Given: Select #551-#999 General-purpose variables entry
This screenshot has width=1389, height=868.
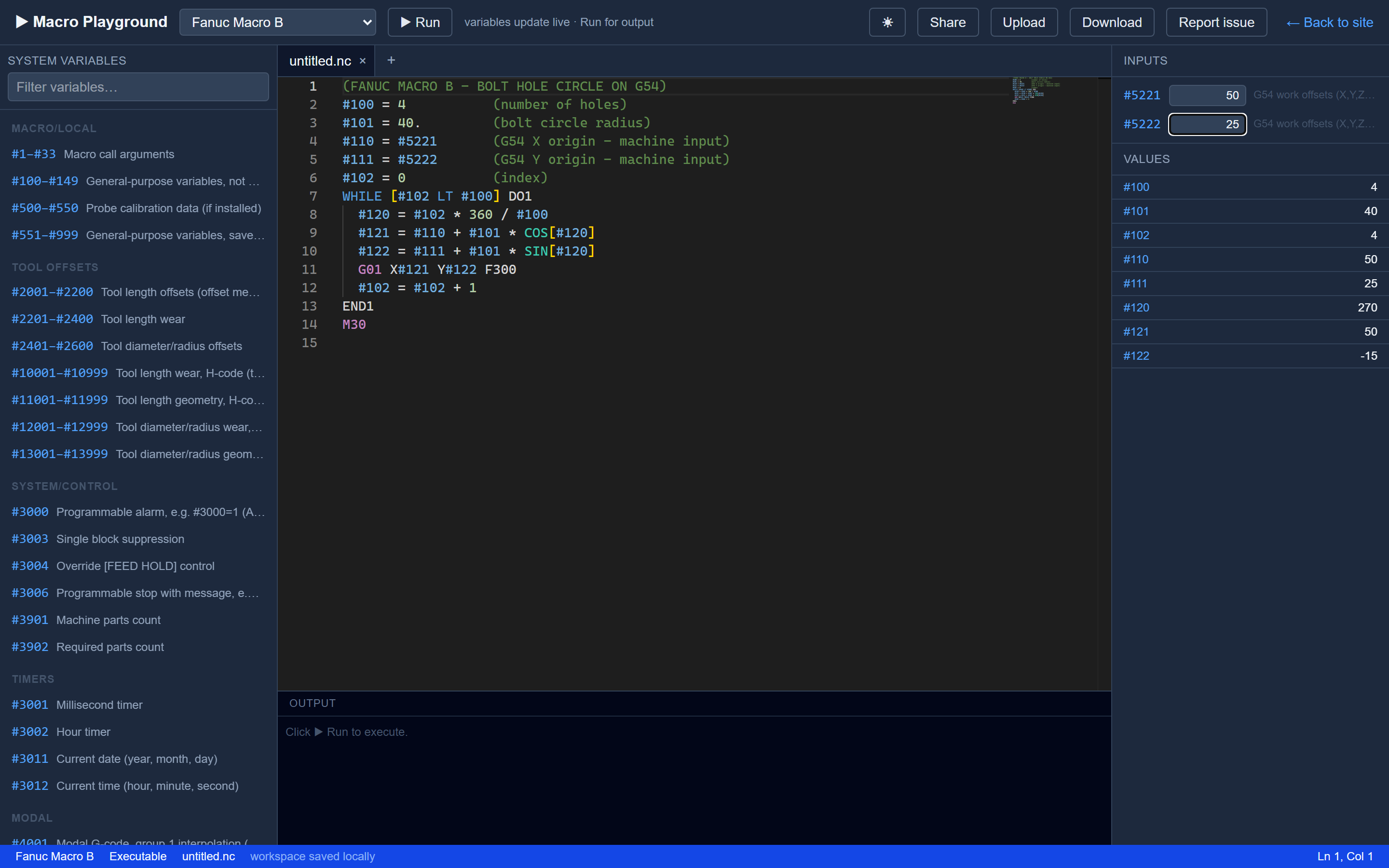Looking at the screenshot, I should click(x=138, y=235).
